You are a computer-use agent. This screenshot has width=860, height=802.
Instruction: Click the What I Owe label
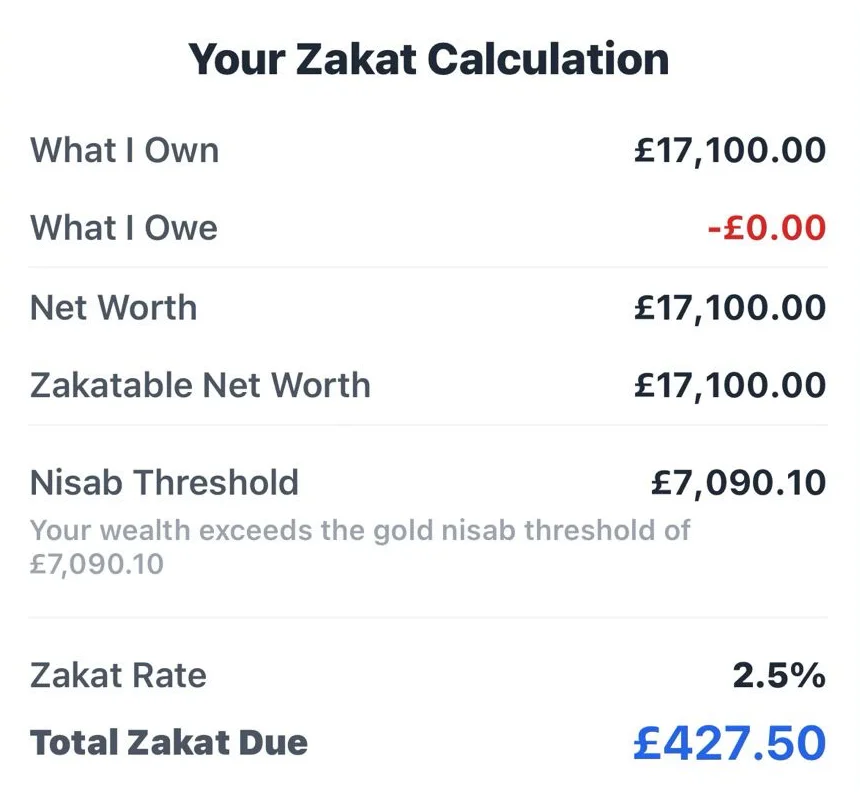[124, 228]
